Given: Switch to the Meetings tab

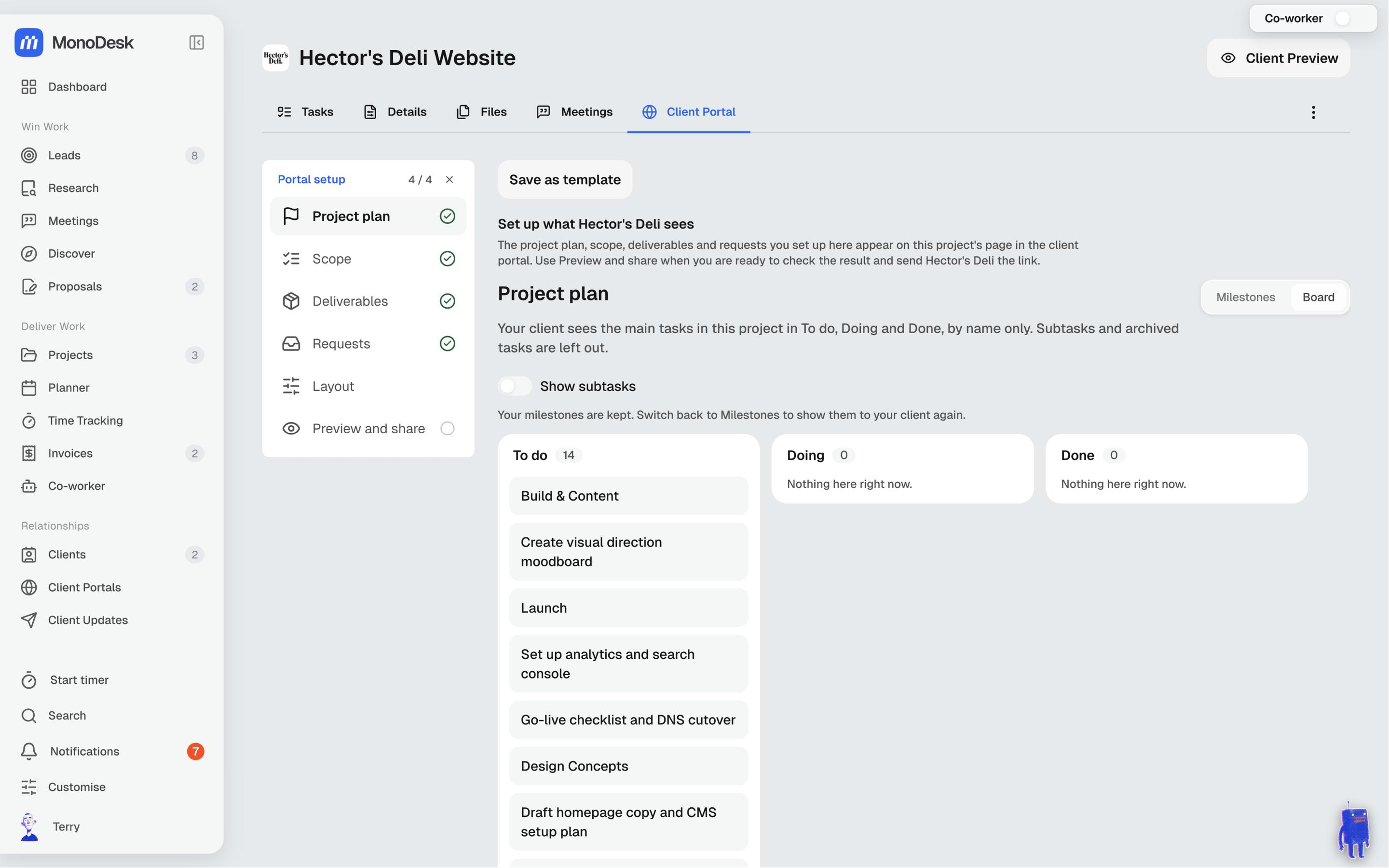Looking at the screenshot, I should [574, 112].
